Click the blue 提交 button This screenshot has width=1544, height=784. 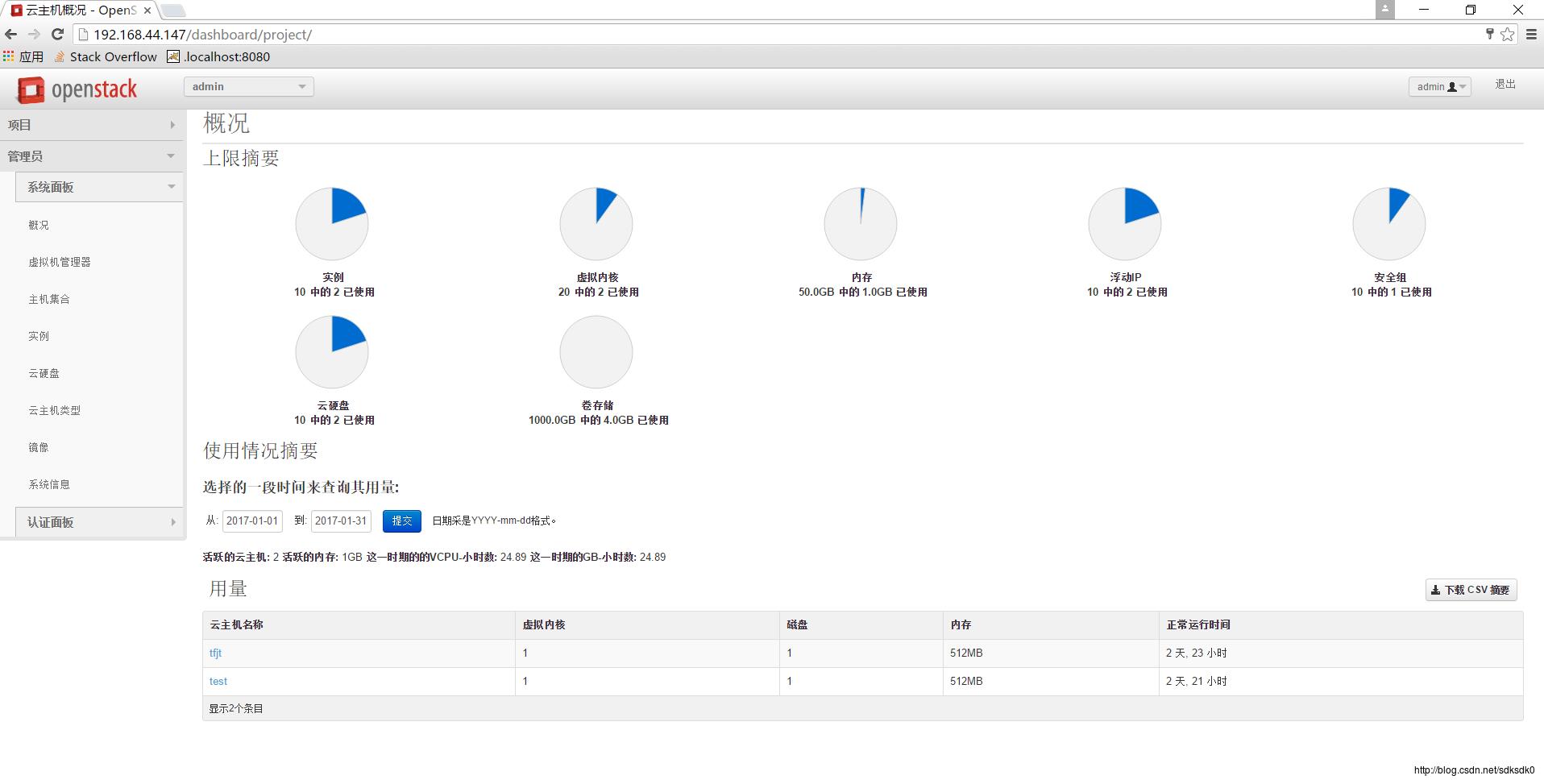click(402, 521)
